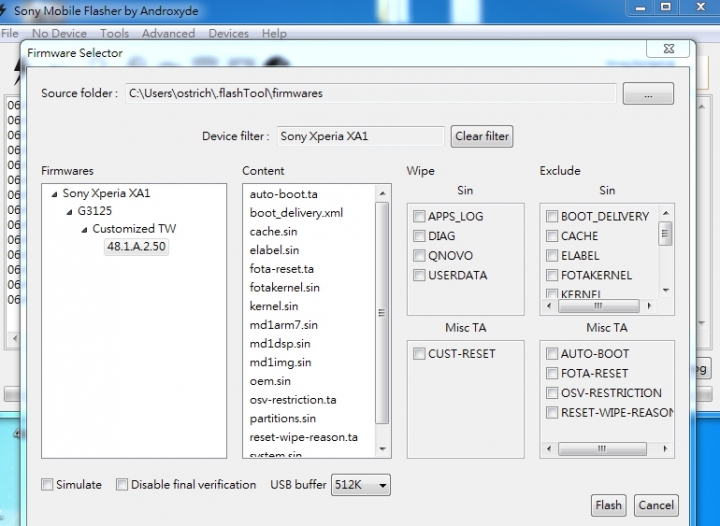Select oem.sin in Content list
The height and width of the screenshot is (526, 720).
point(270,381)
